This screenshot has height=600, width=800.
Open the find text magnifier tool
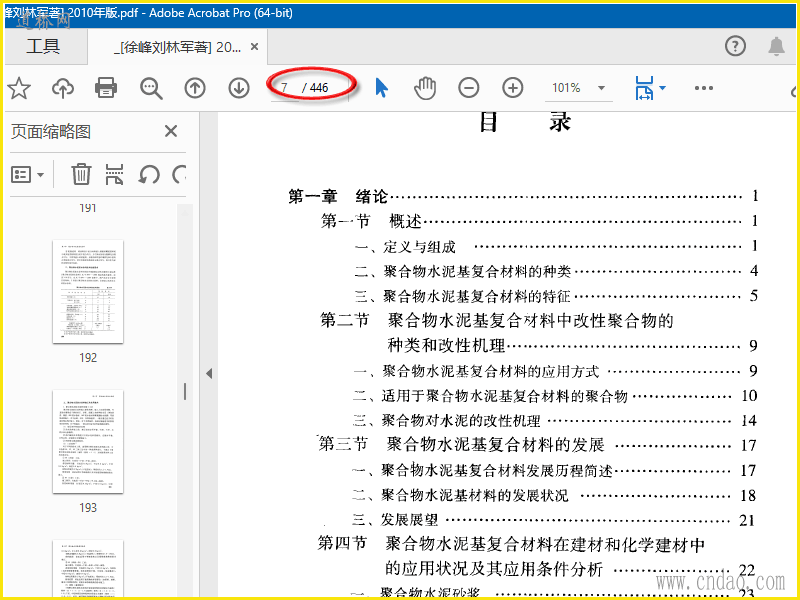pyautogui.click(x=151, y=88)
